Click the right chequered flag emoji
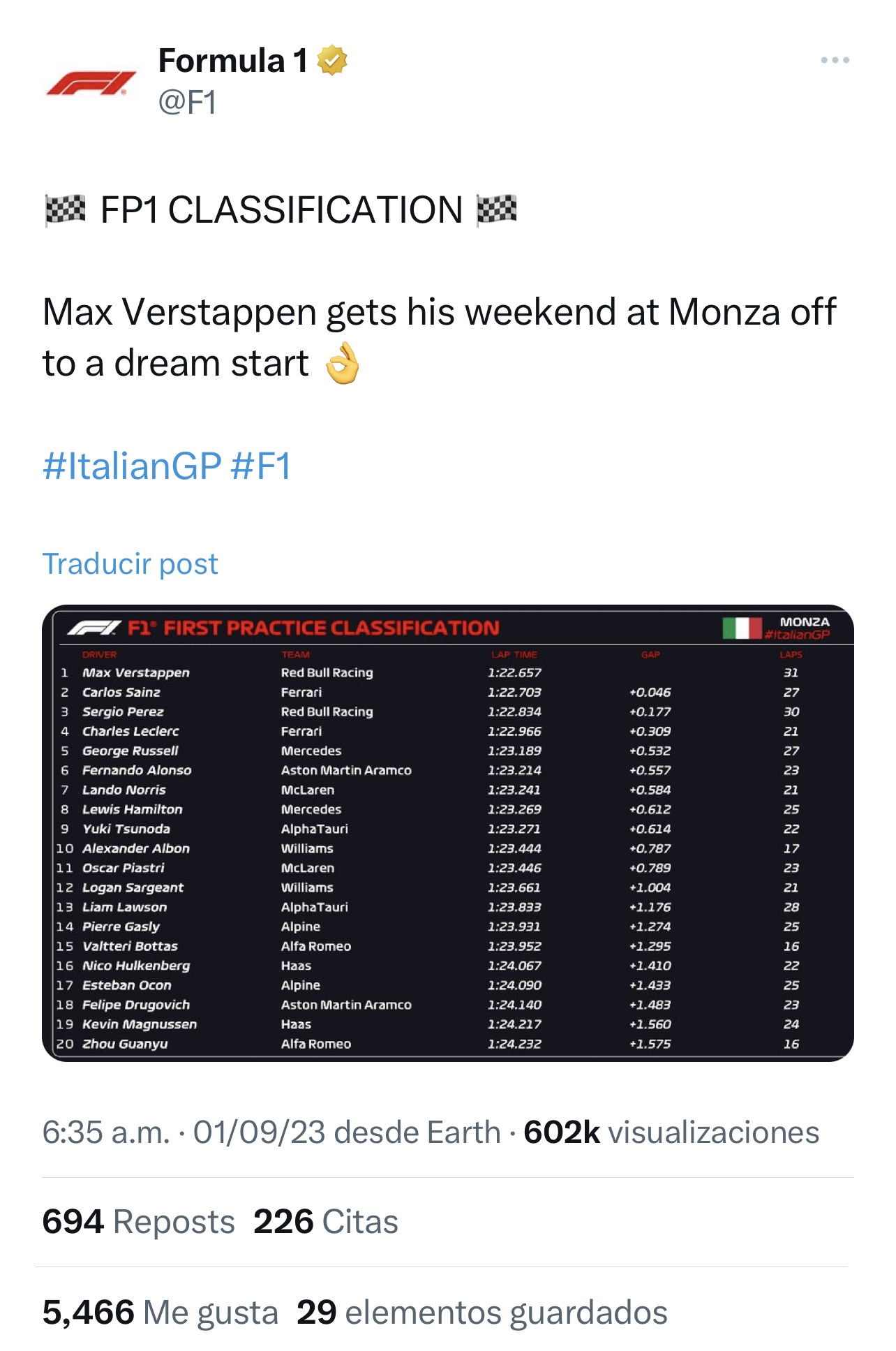The height and width of the screenshot is (1351, 896). tap(496, 209)
